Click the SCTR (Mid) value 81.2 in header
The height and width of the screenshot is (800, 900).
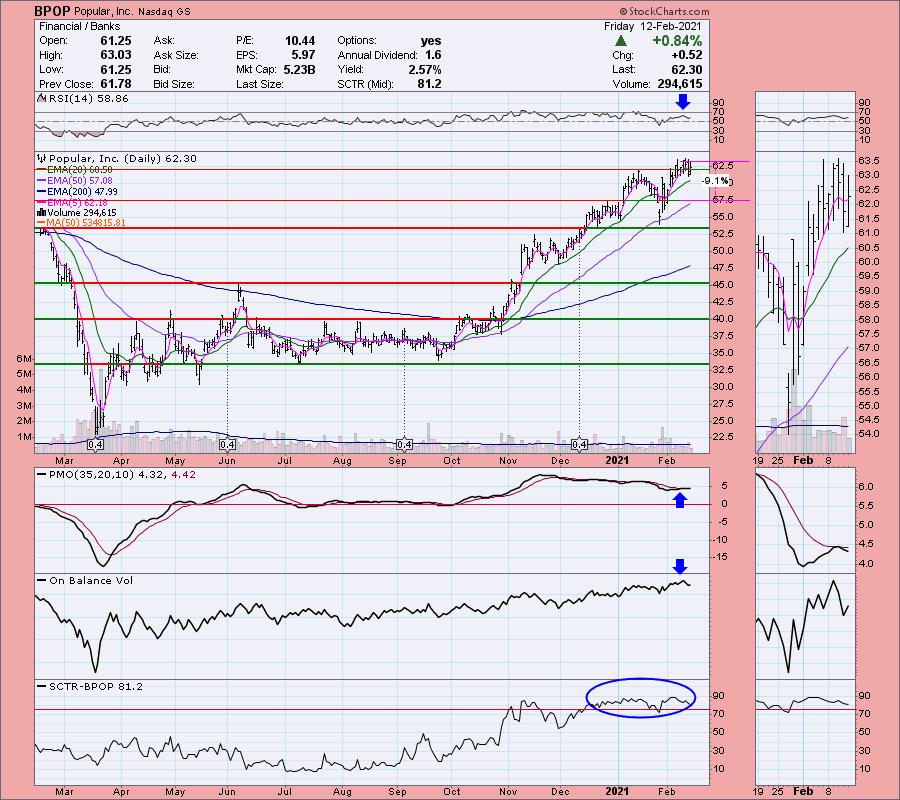tap(430, 84)
